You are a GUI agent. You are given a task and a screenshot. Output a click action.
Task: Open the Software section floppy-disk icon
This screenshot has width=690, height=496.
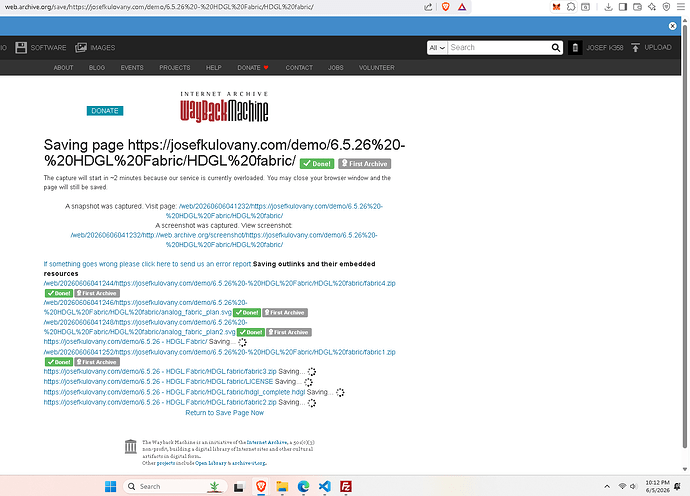pos(21,48)
